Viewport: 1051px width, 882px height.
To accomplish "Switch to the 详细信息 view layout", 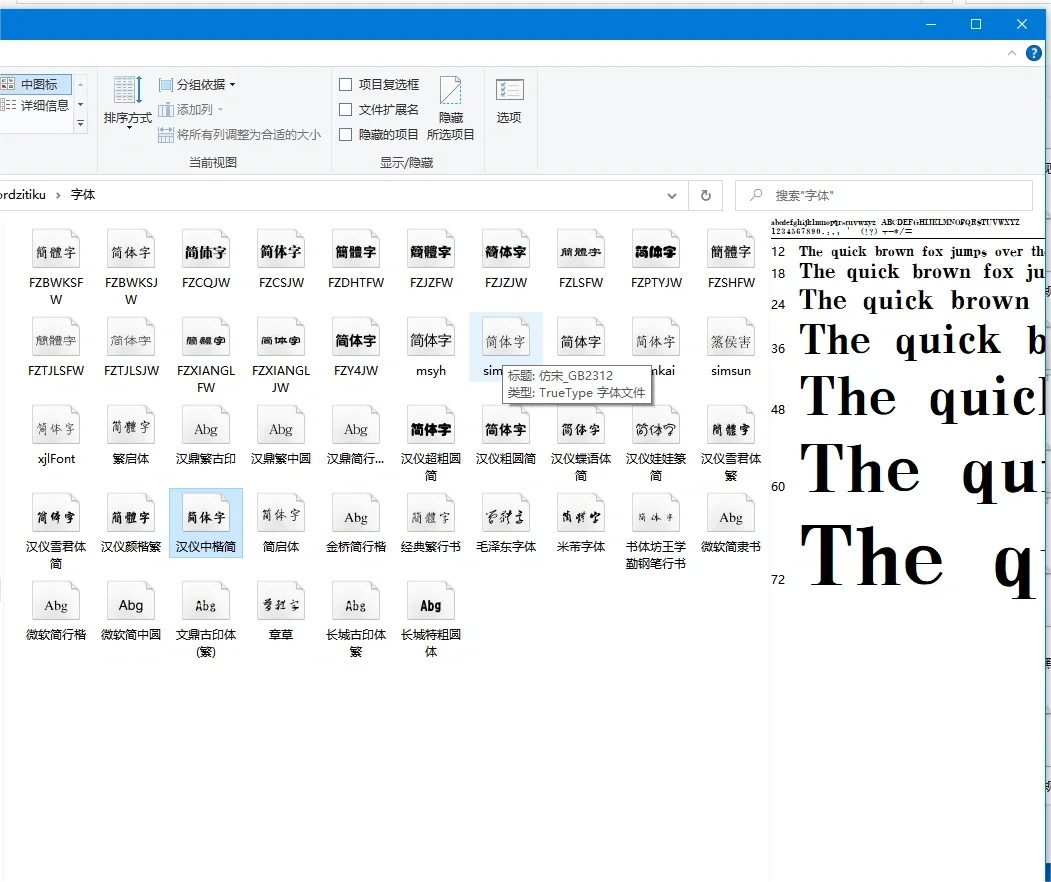I will click(x=36, y=105).
